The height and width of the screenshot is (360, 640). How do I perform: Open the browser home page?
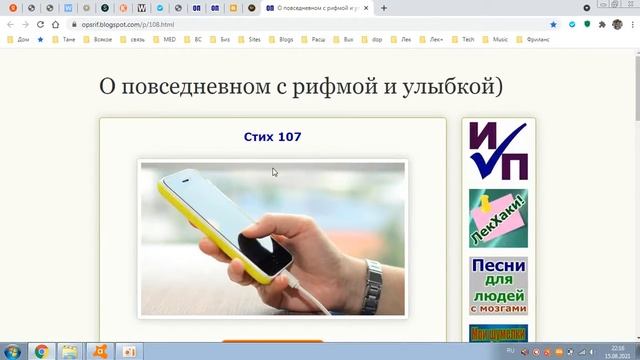coord(56,24)
